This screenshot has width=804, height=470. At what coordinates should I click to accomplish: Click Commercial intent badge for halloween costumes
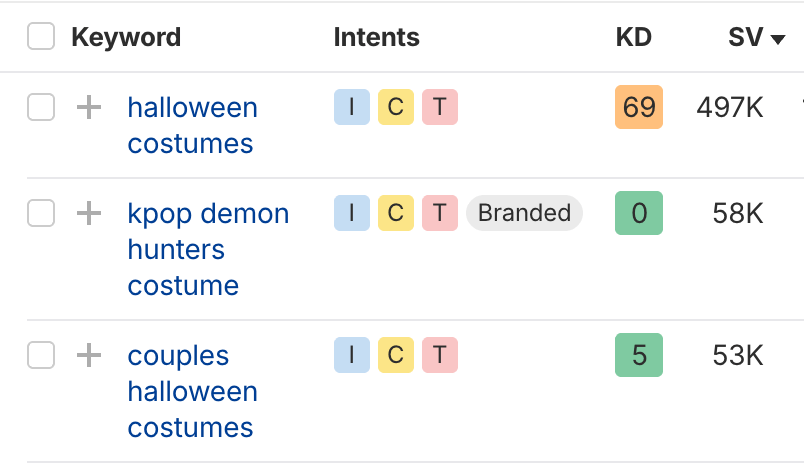(395, 107)
